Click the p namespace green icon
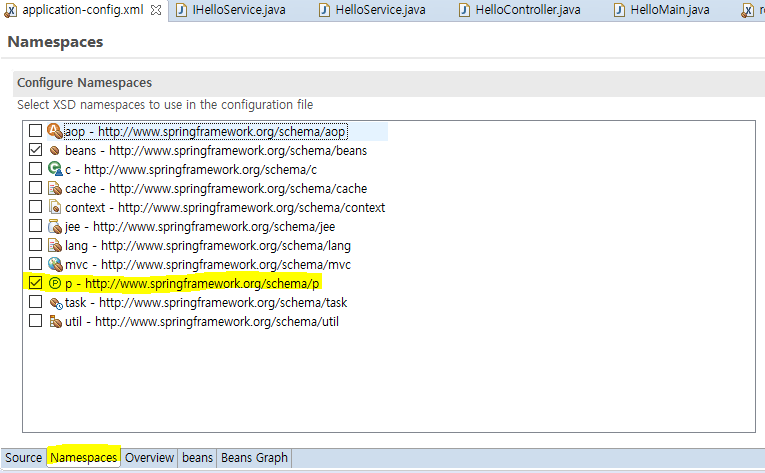The width and height of the screenshot is (765, 473). point(55,283)
